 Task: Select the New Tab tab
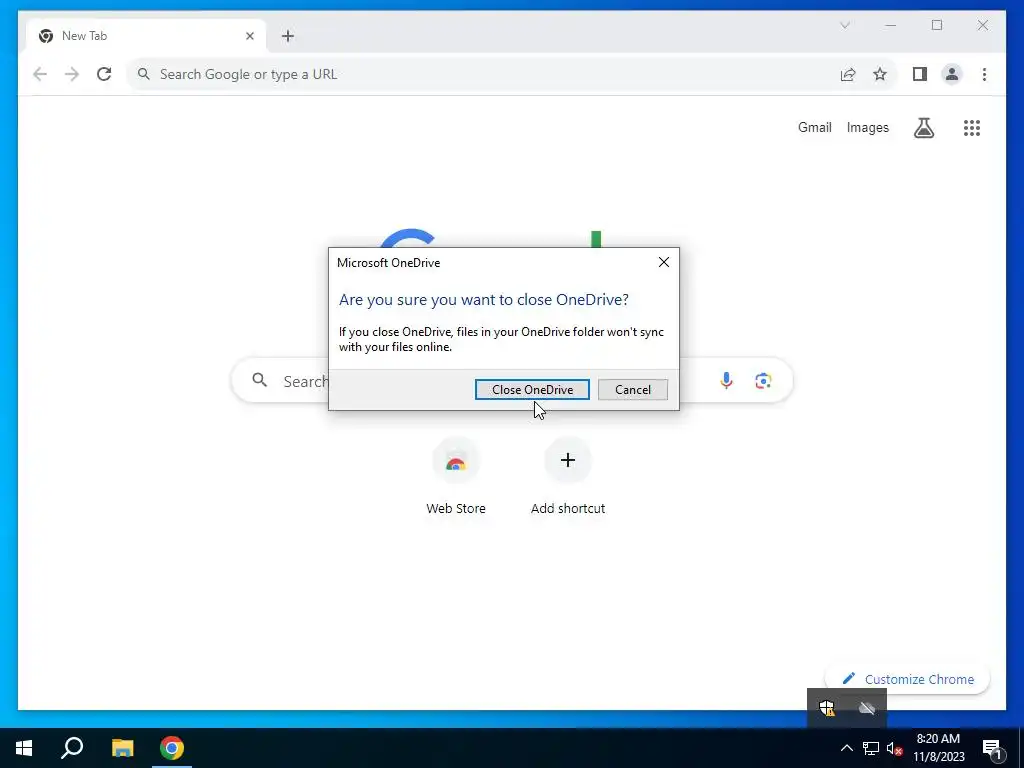tap(145, 36)
